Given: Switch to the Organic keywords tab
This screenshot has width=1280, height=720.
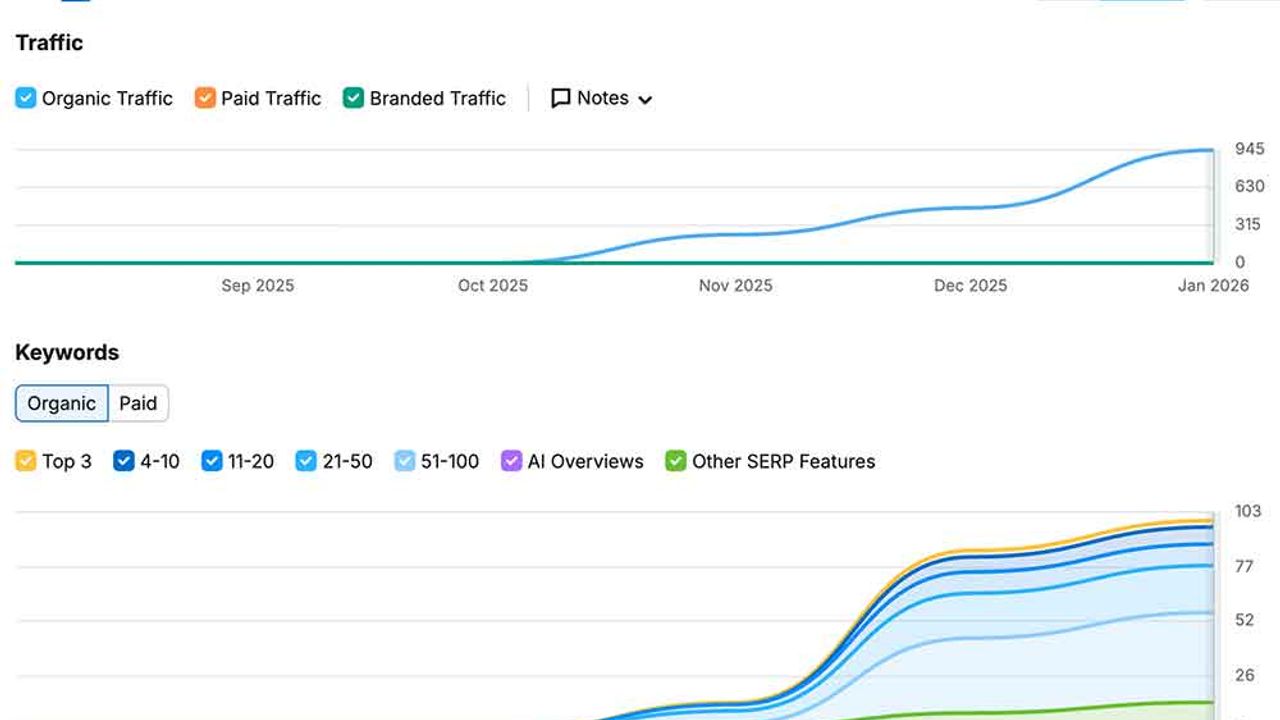Looking at the screenshot, I should 62,403.
